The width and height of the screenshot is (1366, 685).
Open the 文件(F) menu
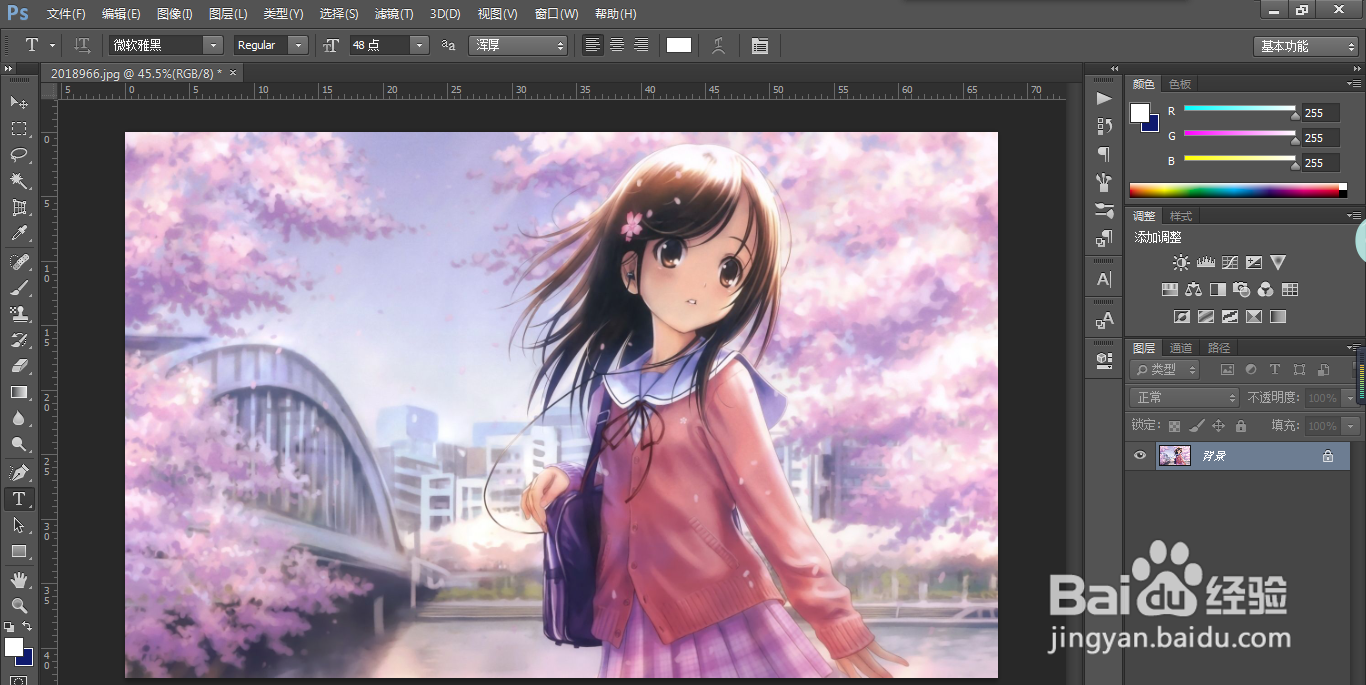click(66, 14)
